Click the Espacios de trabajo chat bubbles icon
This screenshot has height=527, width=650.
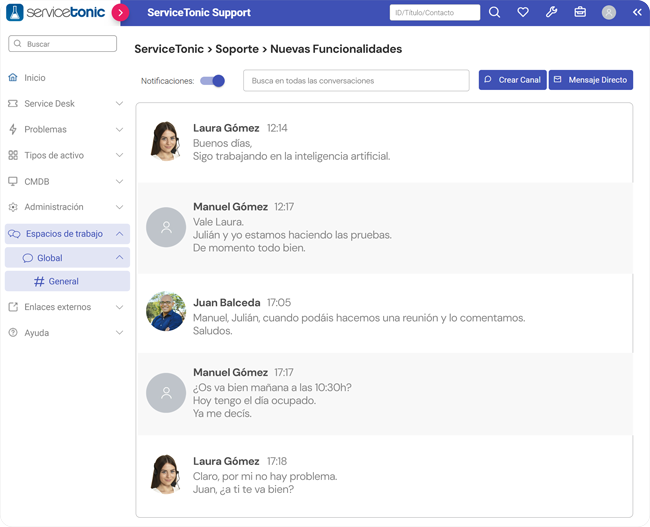[14, 234]
